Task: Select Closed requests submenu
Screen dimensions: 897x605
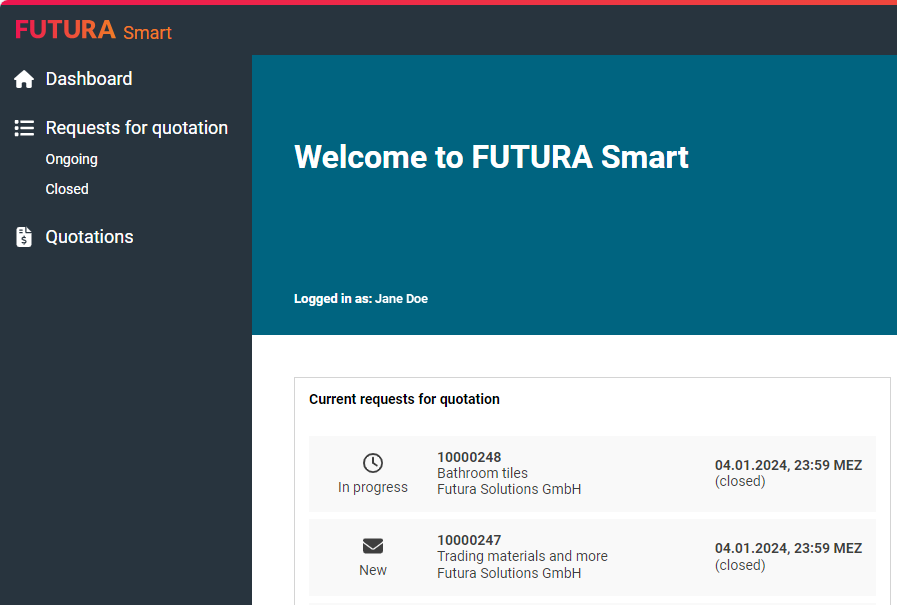Action: pyautogui.click(x=67, y=189)
